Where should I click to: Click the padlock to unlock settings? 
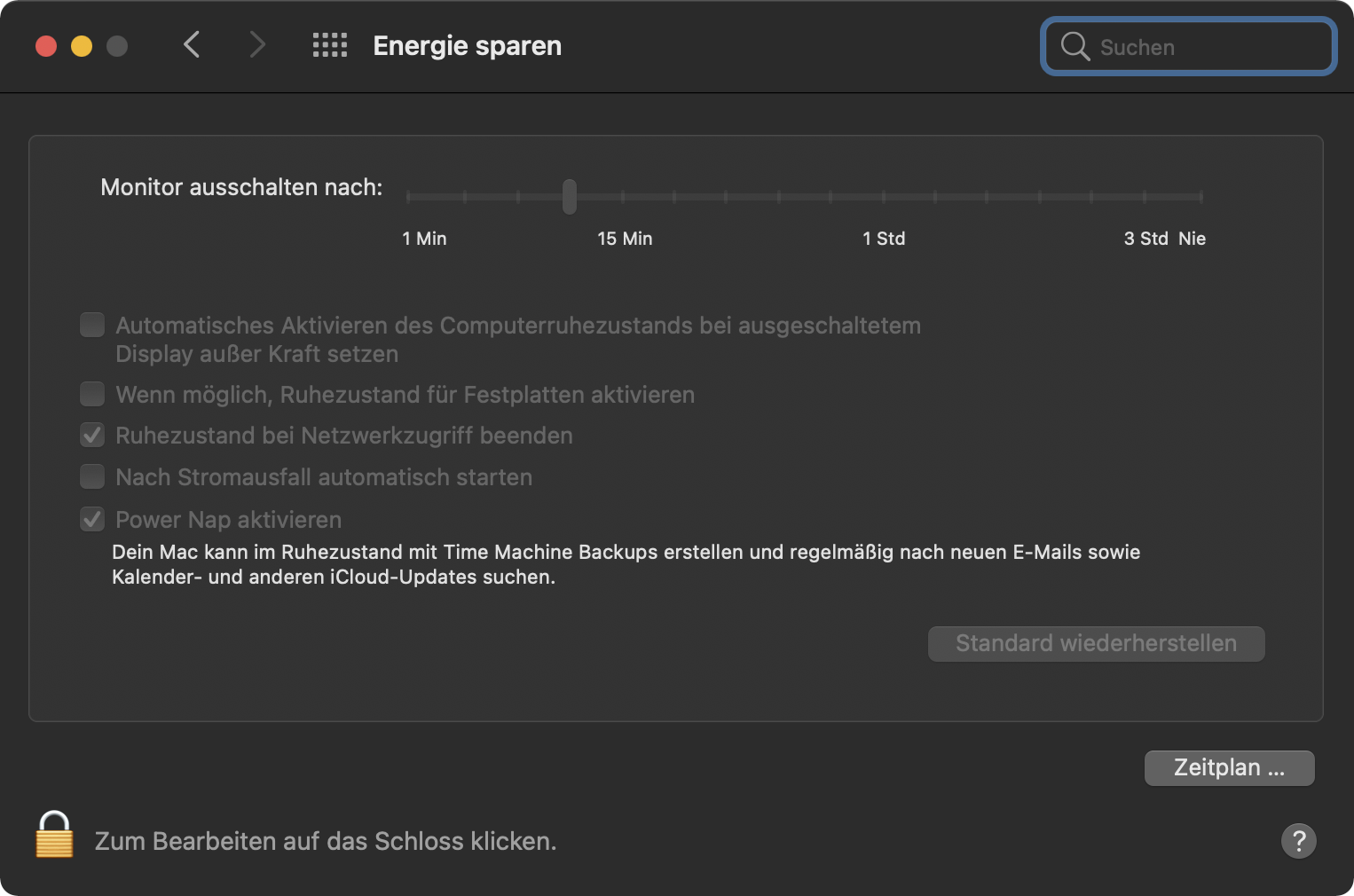click(x=54, y=835)
